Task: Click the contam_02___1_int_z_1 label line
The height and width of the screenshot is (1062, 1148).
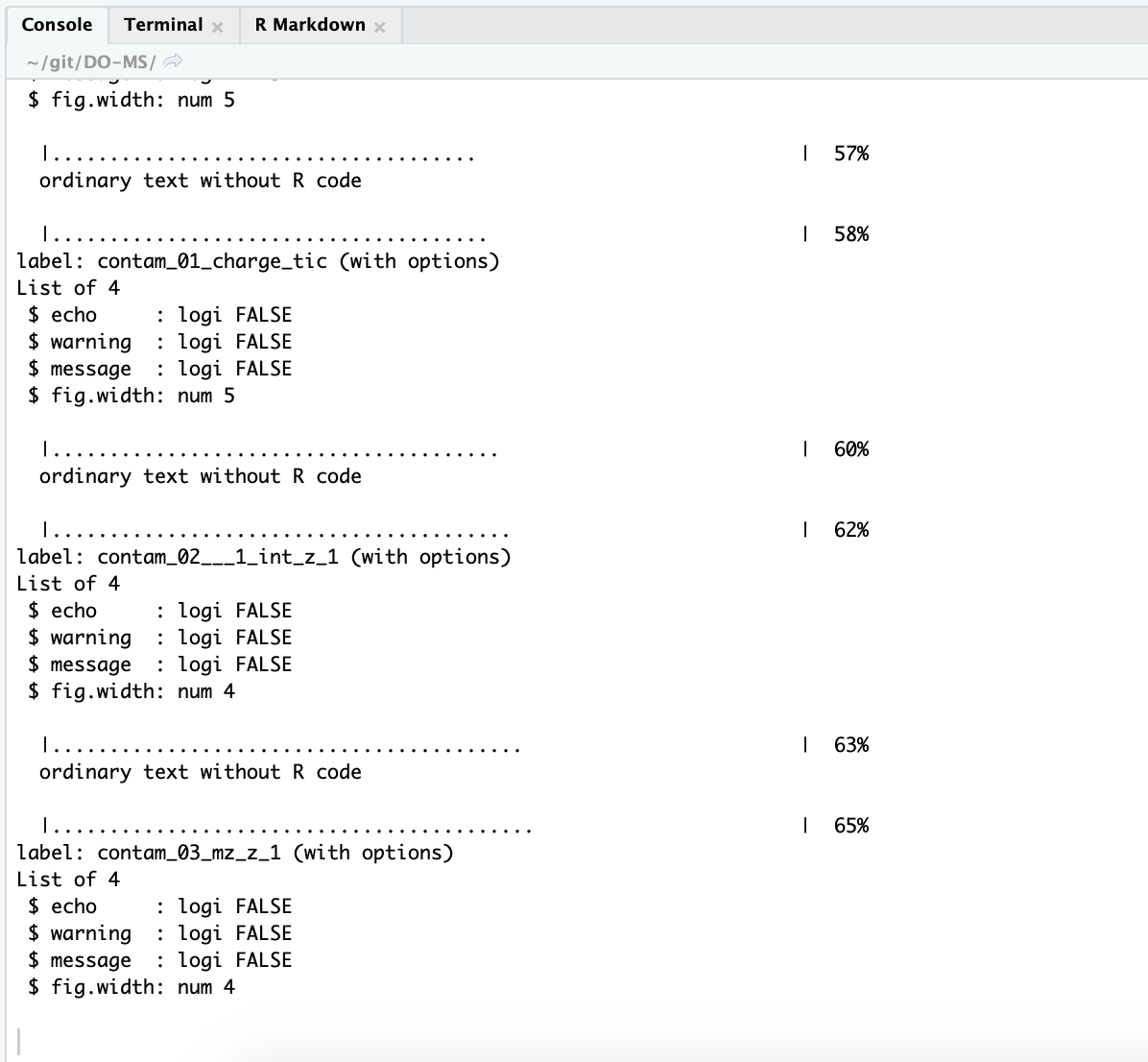Action: [x=264, y=557]
